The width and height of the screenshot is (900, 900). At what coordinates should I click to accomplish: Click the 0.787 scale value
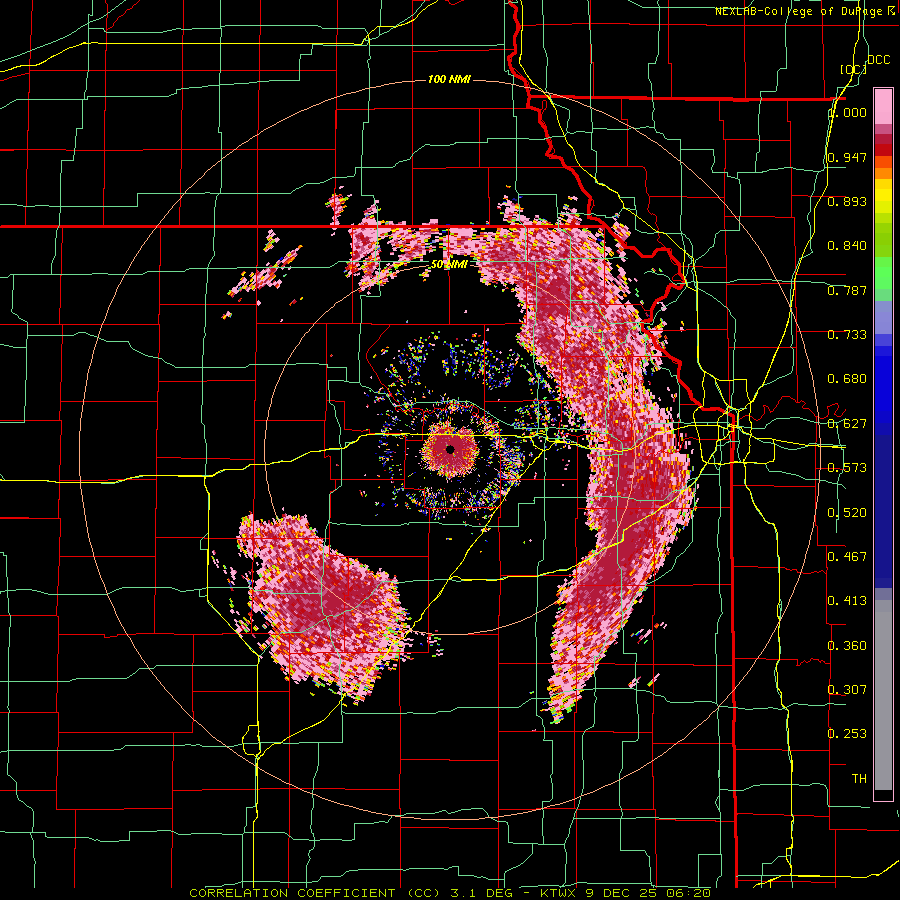pyautogui.click(x=847, y=290)
